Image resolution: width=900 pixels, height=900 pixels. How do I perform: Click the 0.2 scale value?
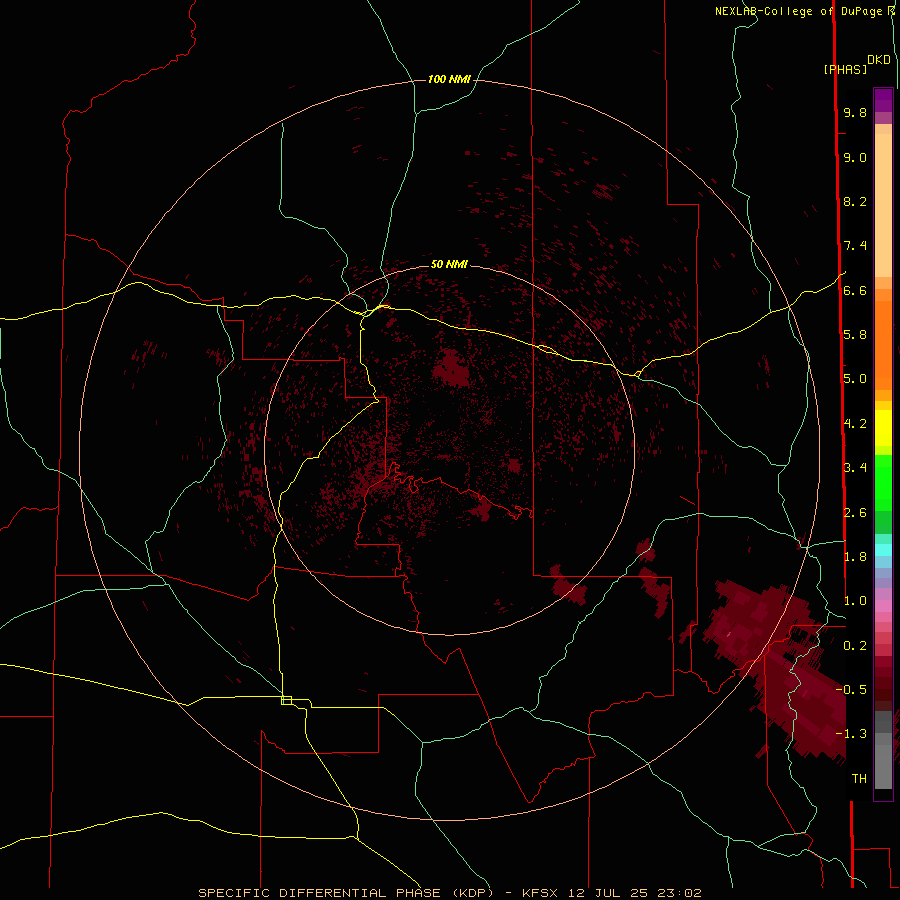point(855,646)
